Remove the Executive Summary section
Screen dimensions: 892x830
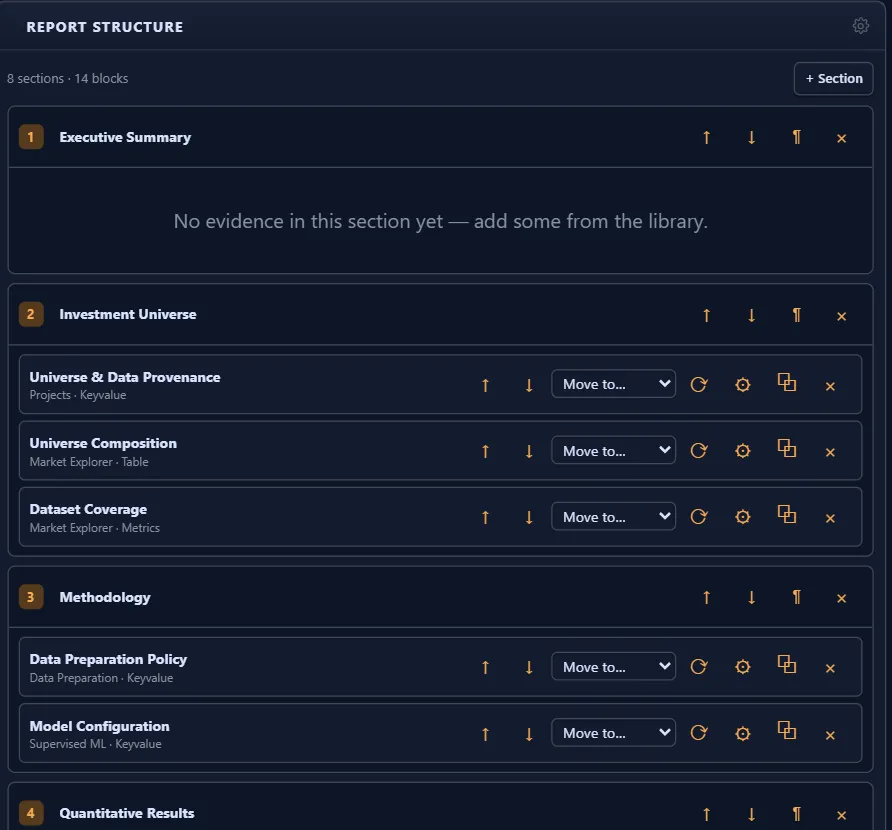841,138
